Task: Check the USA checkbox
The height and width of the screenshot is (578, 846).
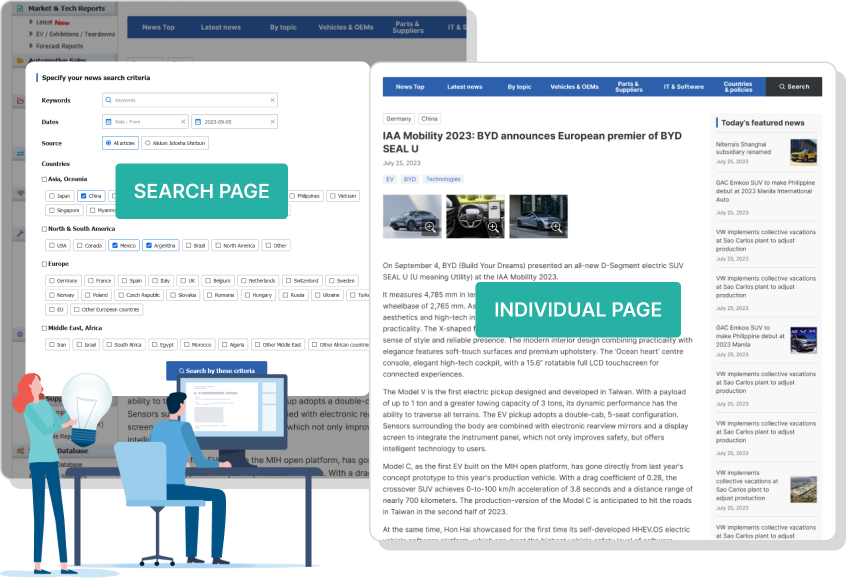Action: pyautogui.click(x=52, y=246)
